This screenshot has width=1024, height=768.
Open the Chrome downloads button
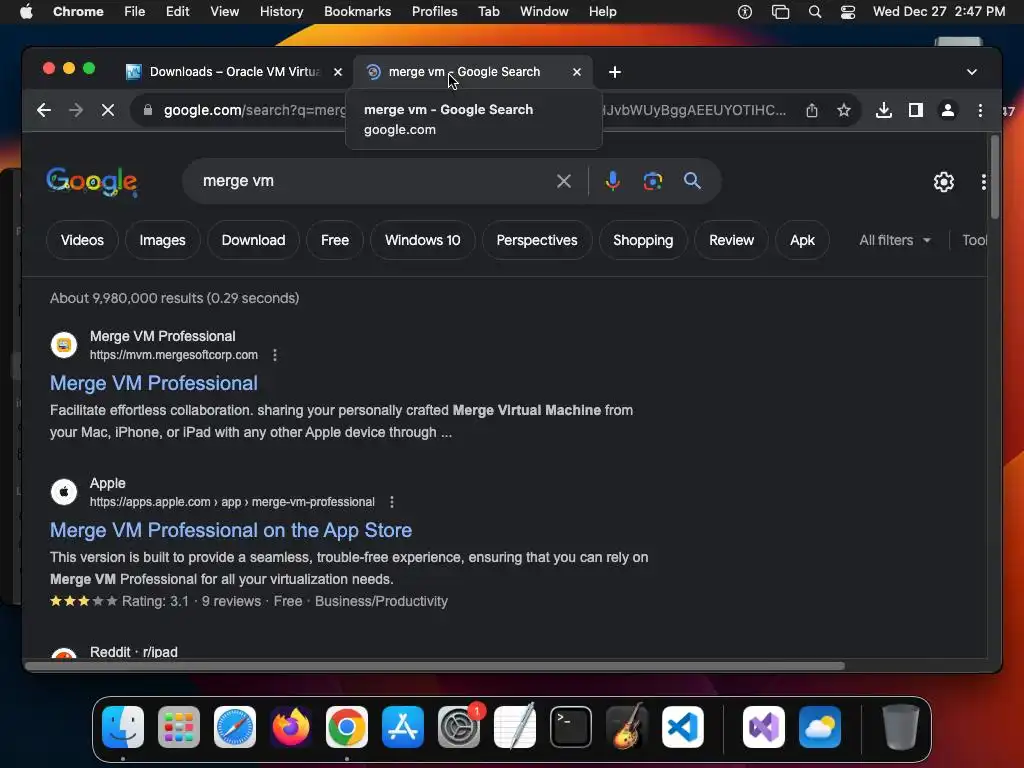(x=884, y=110)
